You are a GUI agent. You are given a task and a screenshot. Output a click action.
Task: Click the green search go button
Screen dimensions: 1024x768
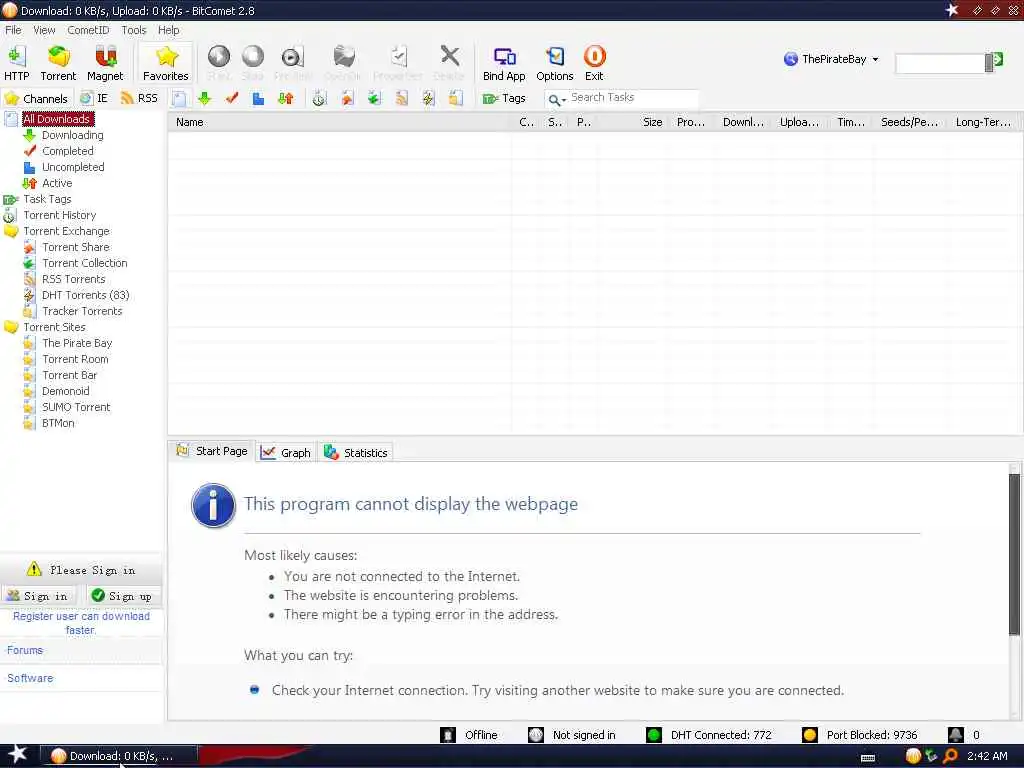(997, 60)
